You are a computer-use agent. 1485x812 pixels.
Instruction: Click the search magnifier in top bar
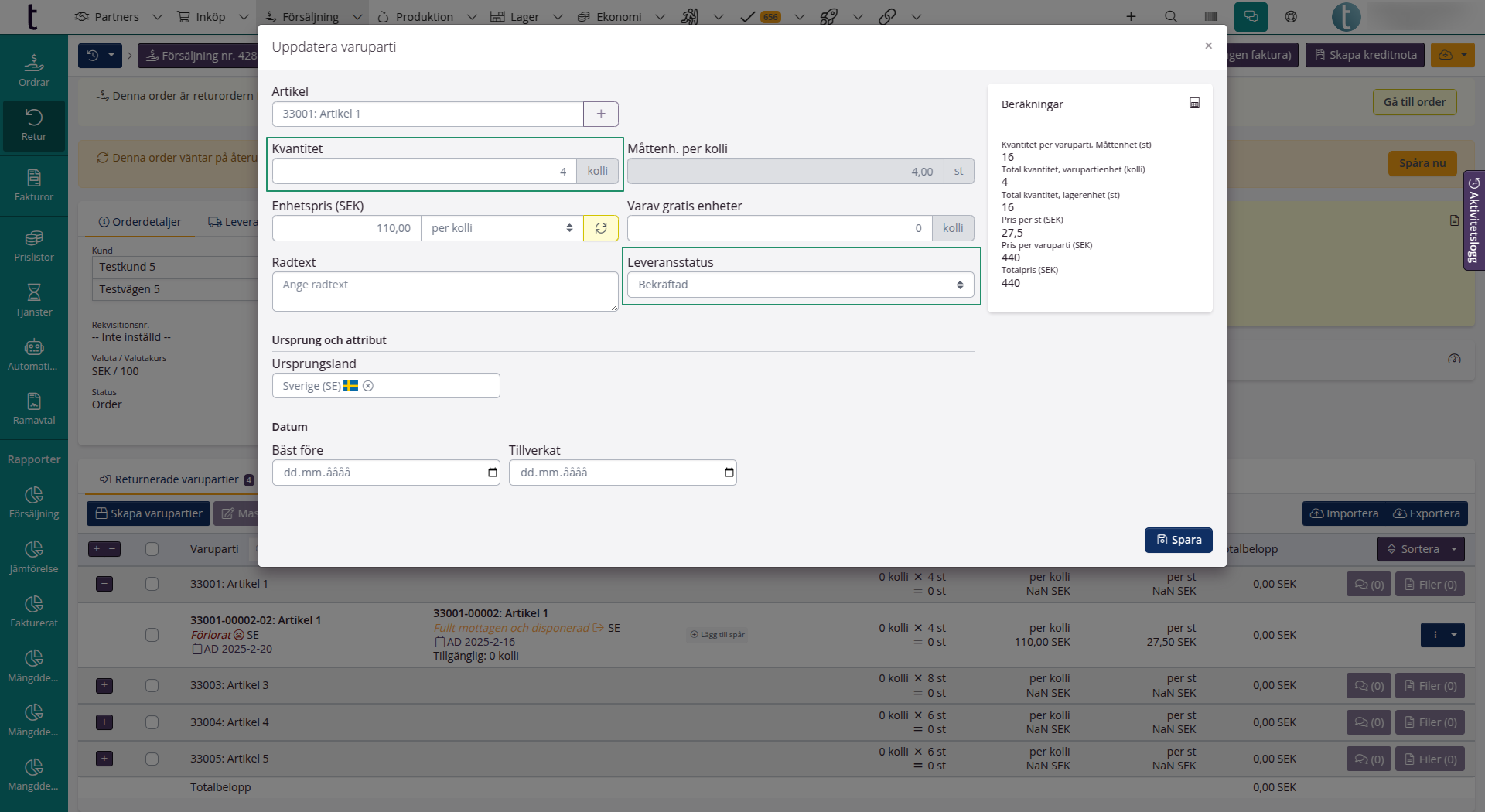[x=1171, y=16]
